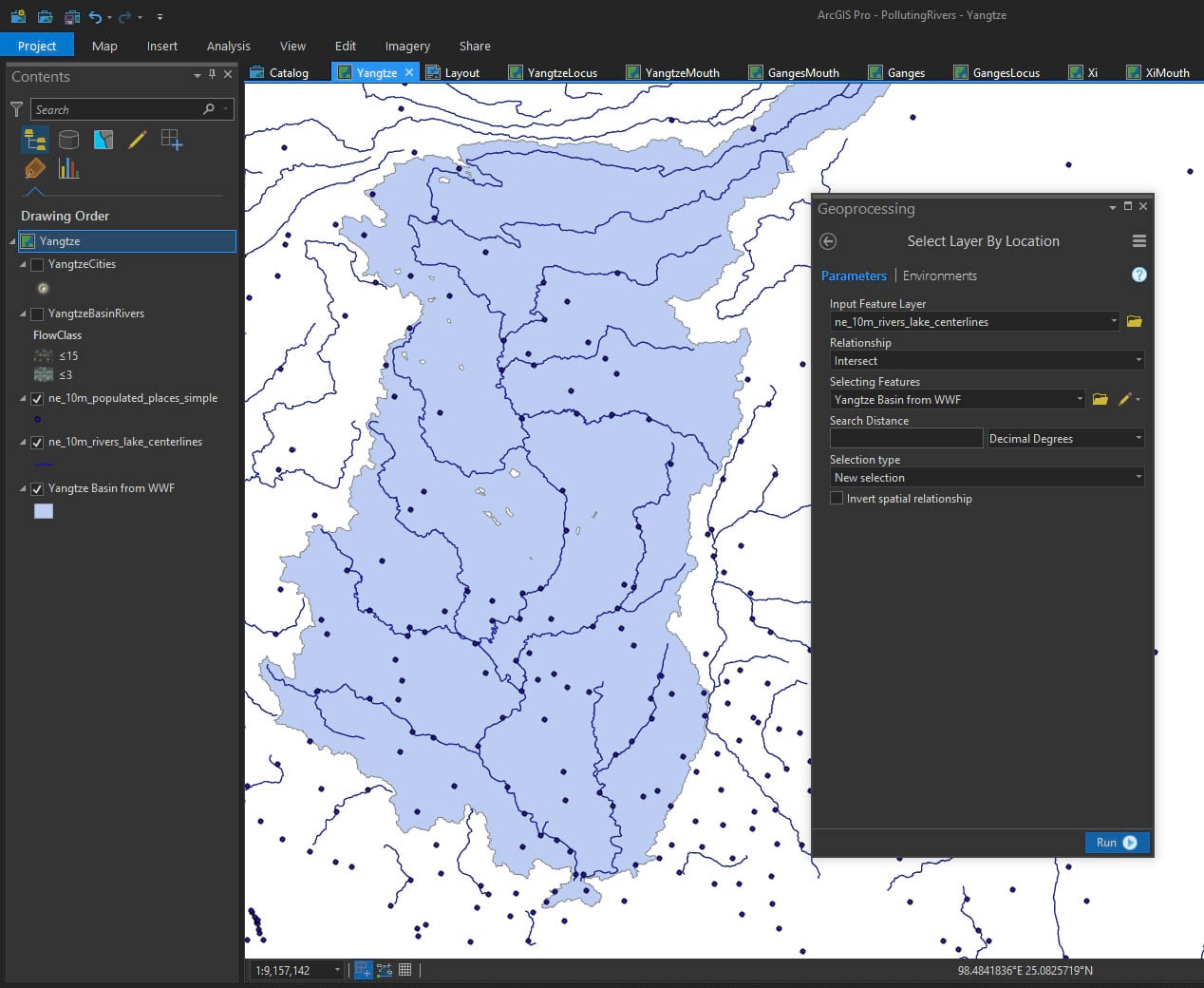The height and width of the screenshot is (988, 1204).
Task: Click List By Labeling tag icon
Action: 35,169
